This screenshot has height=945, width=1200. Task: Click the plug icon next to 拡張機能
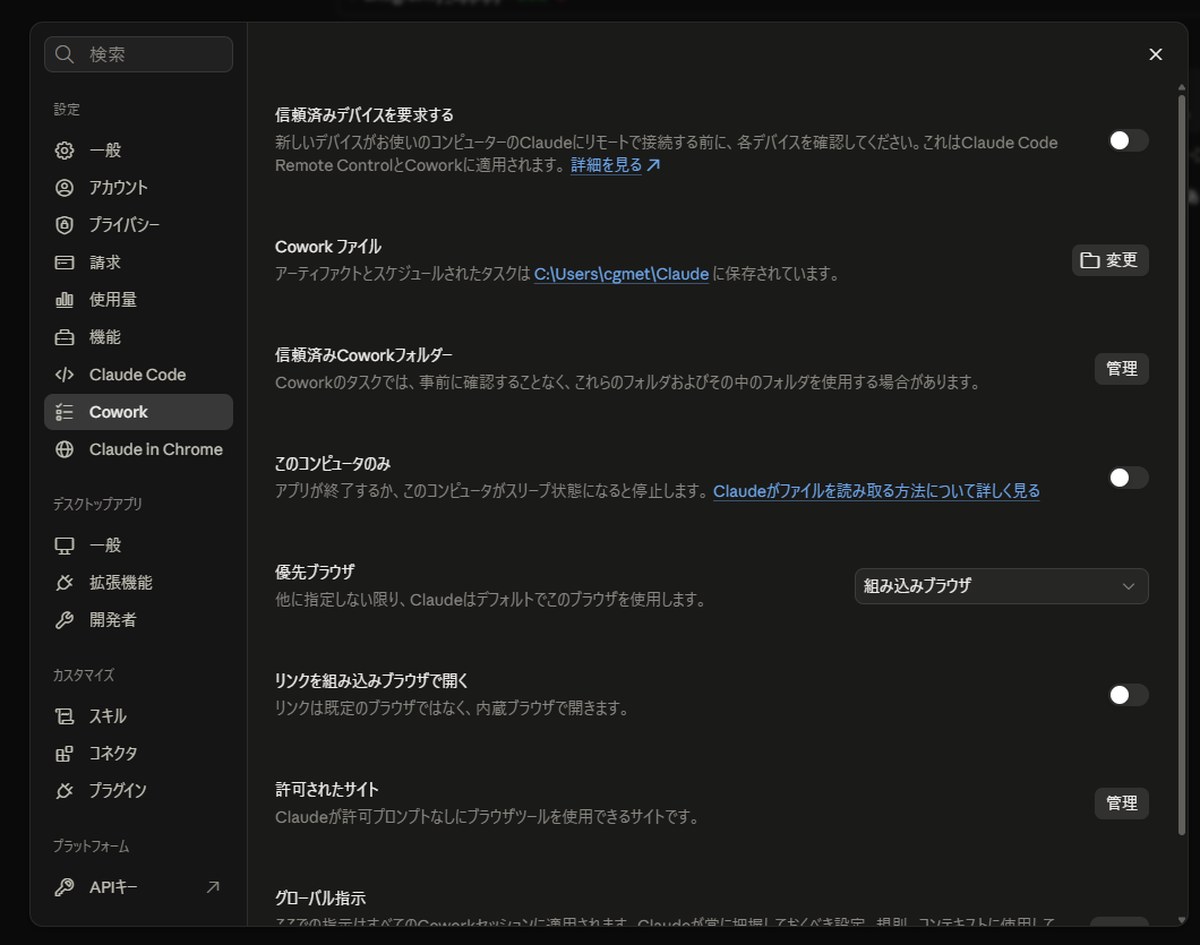click(x=65, y=582)
